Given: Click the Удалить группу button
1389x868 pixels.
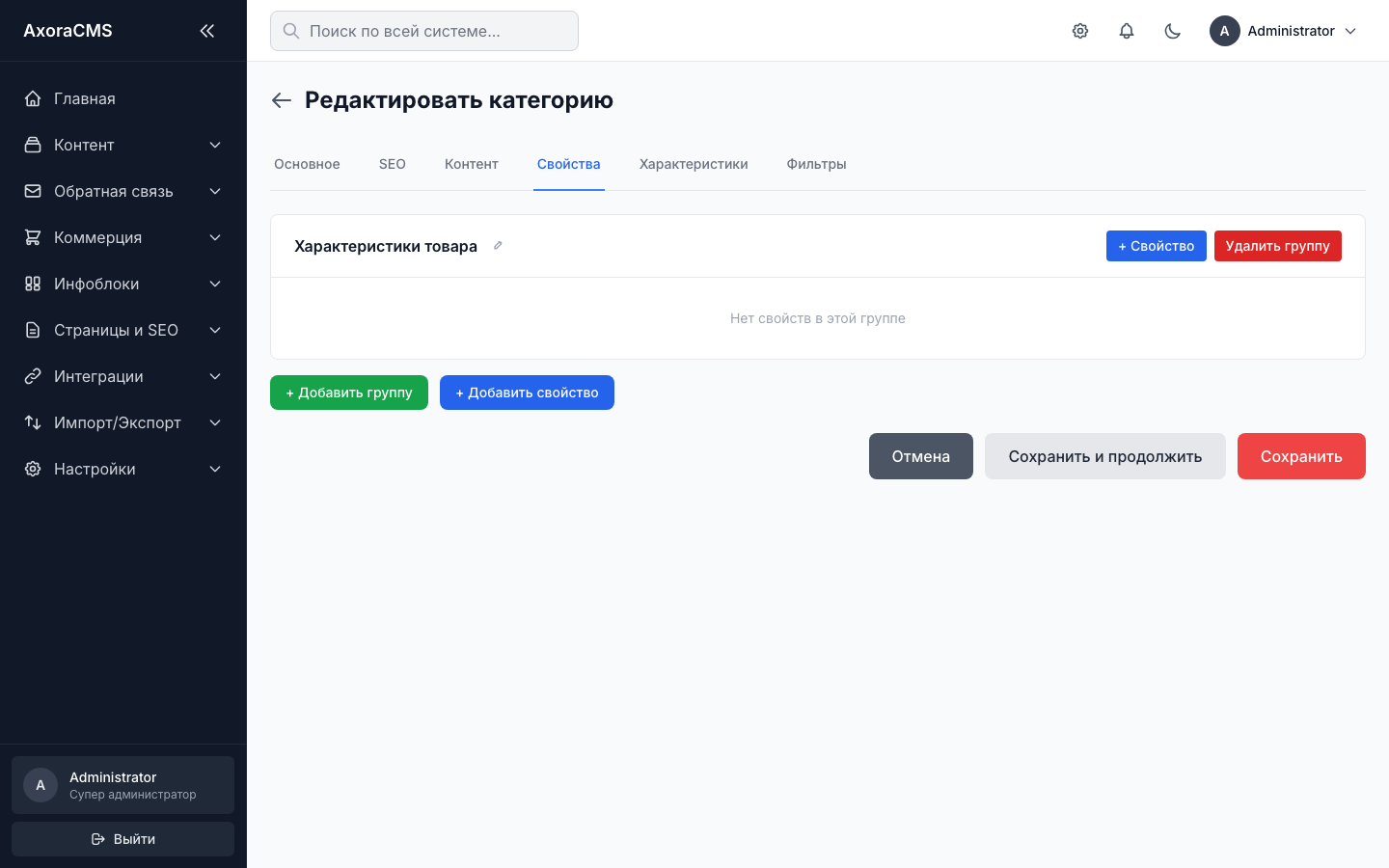Looking at the screenshot, I should (1278, 246).
